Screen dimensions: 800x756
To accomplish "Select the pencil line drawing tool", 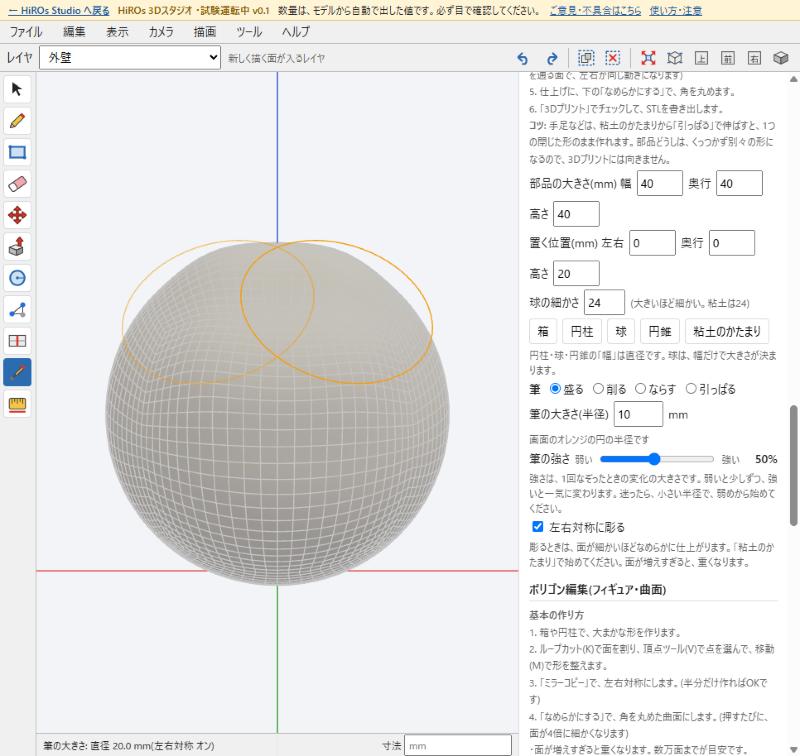I will 17,121.
